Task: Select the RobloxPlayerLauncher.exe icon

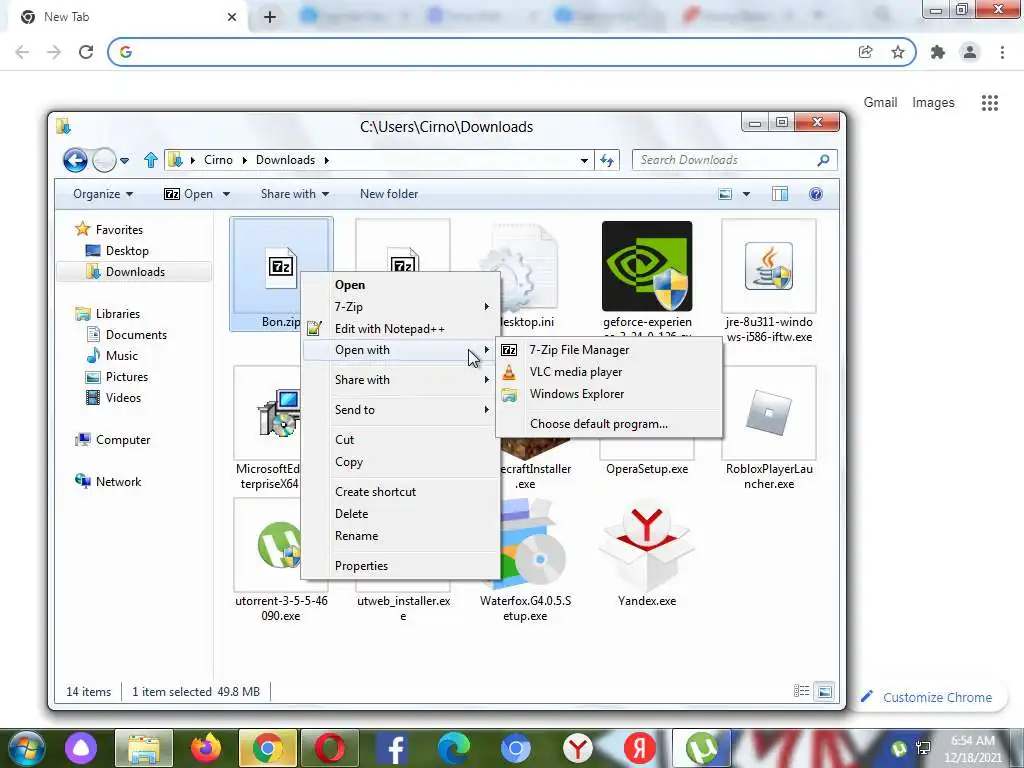Action: (x=769, y=413)
